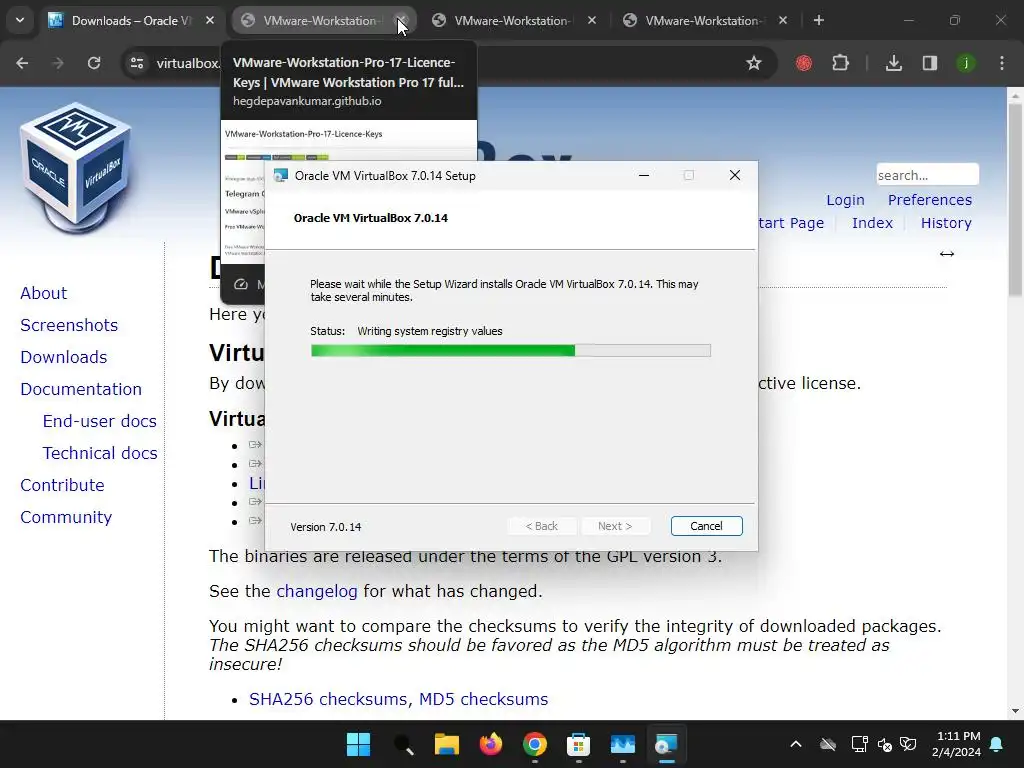The image size is (1024, 768).
Task: Click the installation progress bar
Action: point(511,351)
